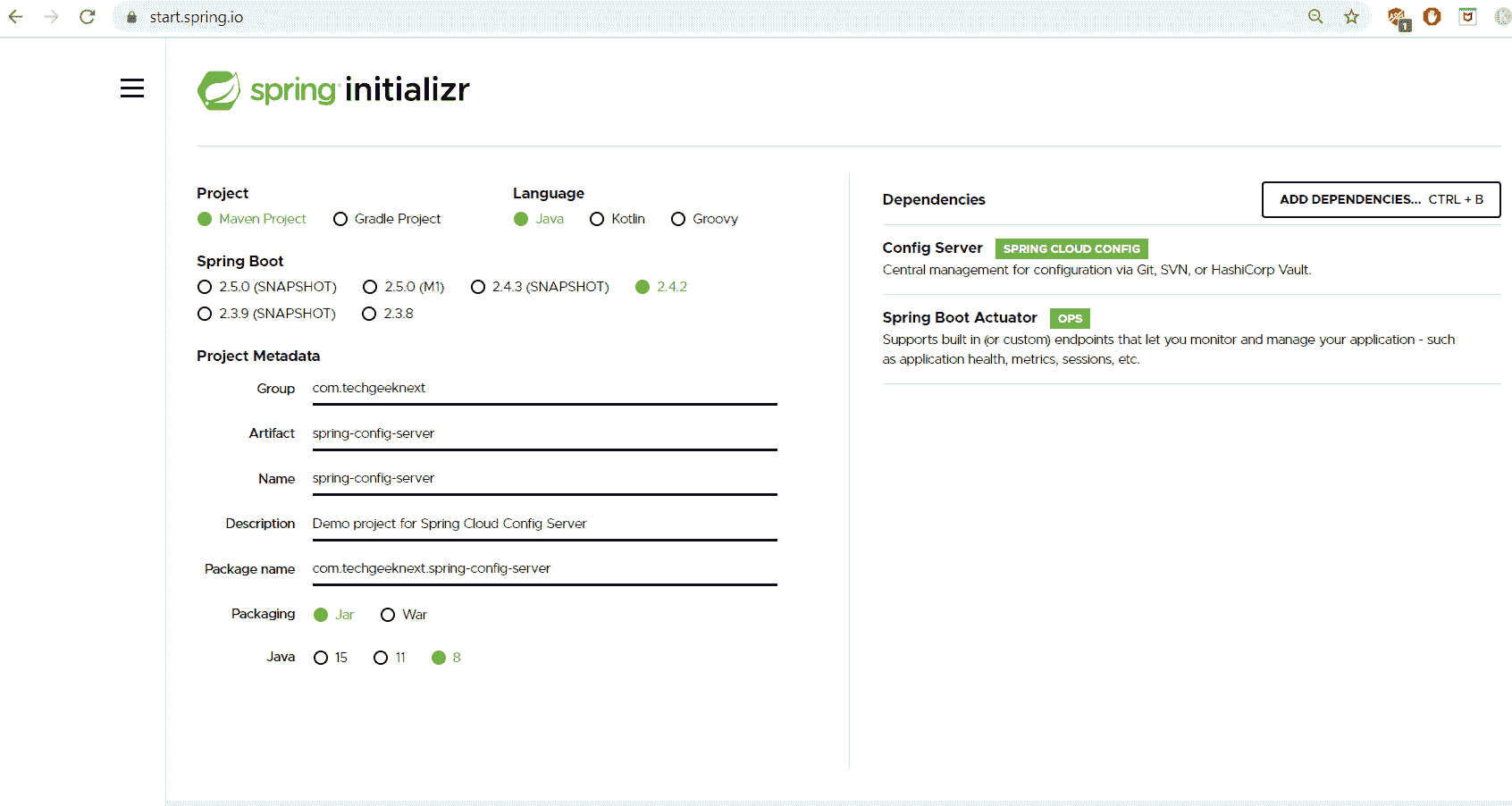The height and width of the screenshot is (806, 1512).
Task: Open the hamburger side menu
Action: click(132, 88)
